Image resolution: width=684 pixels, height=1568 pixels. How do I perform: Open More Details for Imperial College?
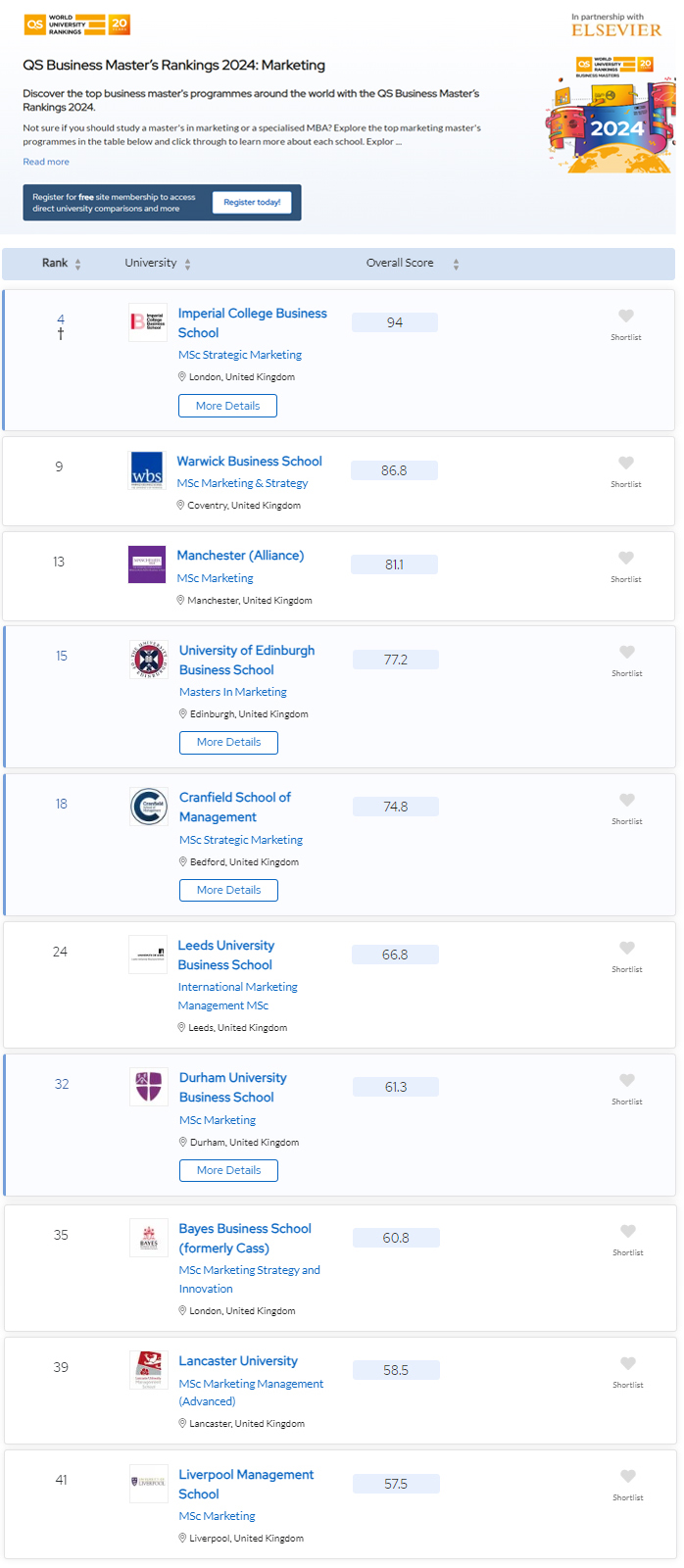(x=227, y=406)
